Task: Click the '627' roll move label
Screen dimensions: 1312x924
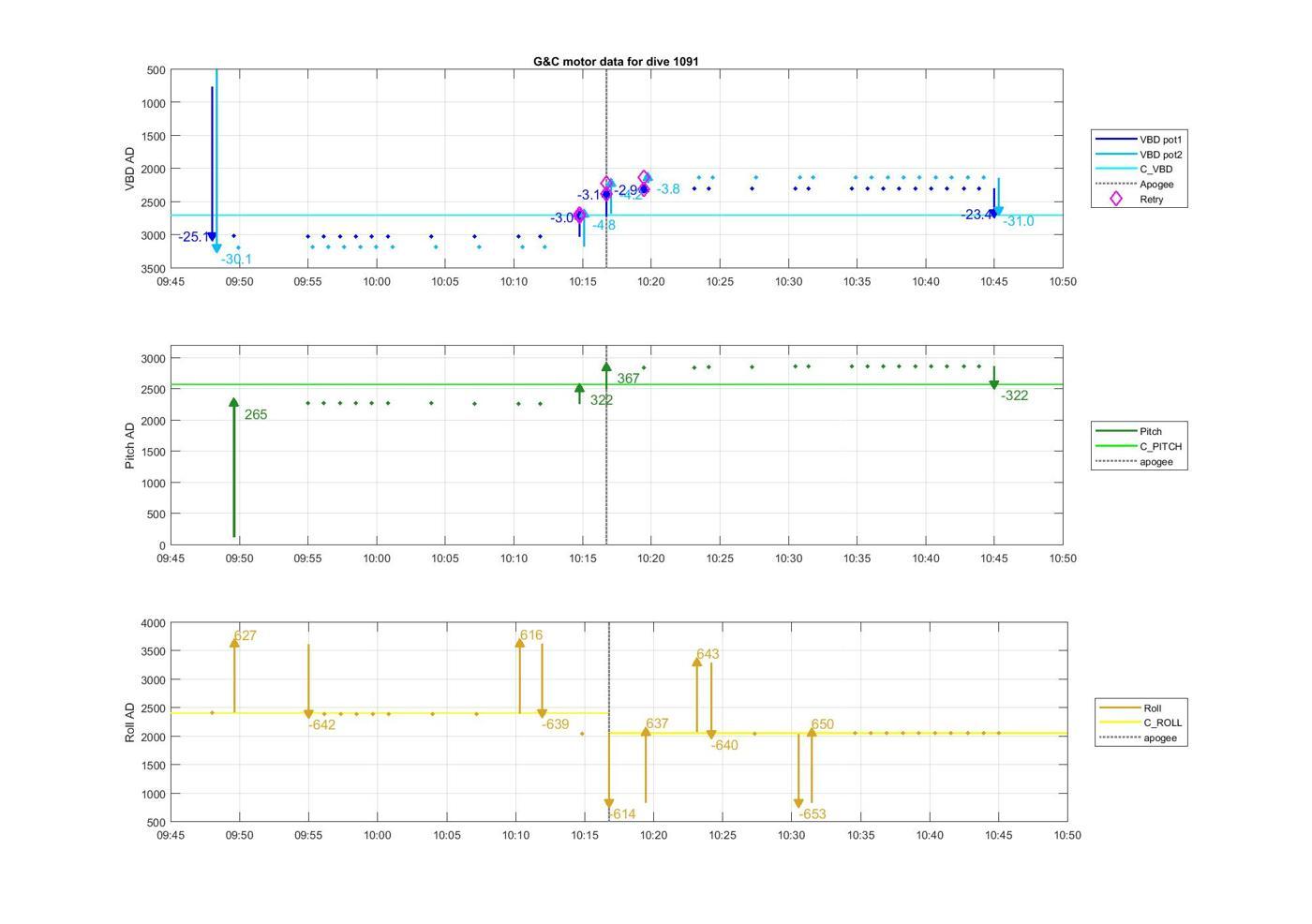Action: tap(246, 636)
